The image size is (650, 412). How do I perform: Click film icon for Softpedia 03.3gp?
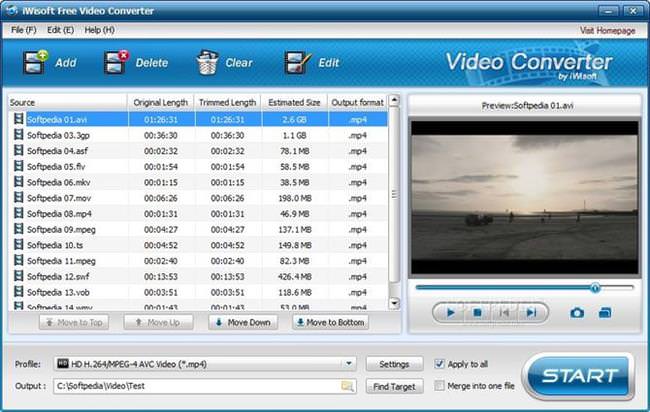18,135
